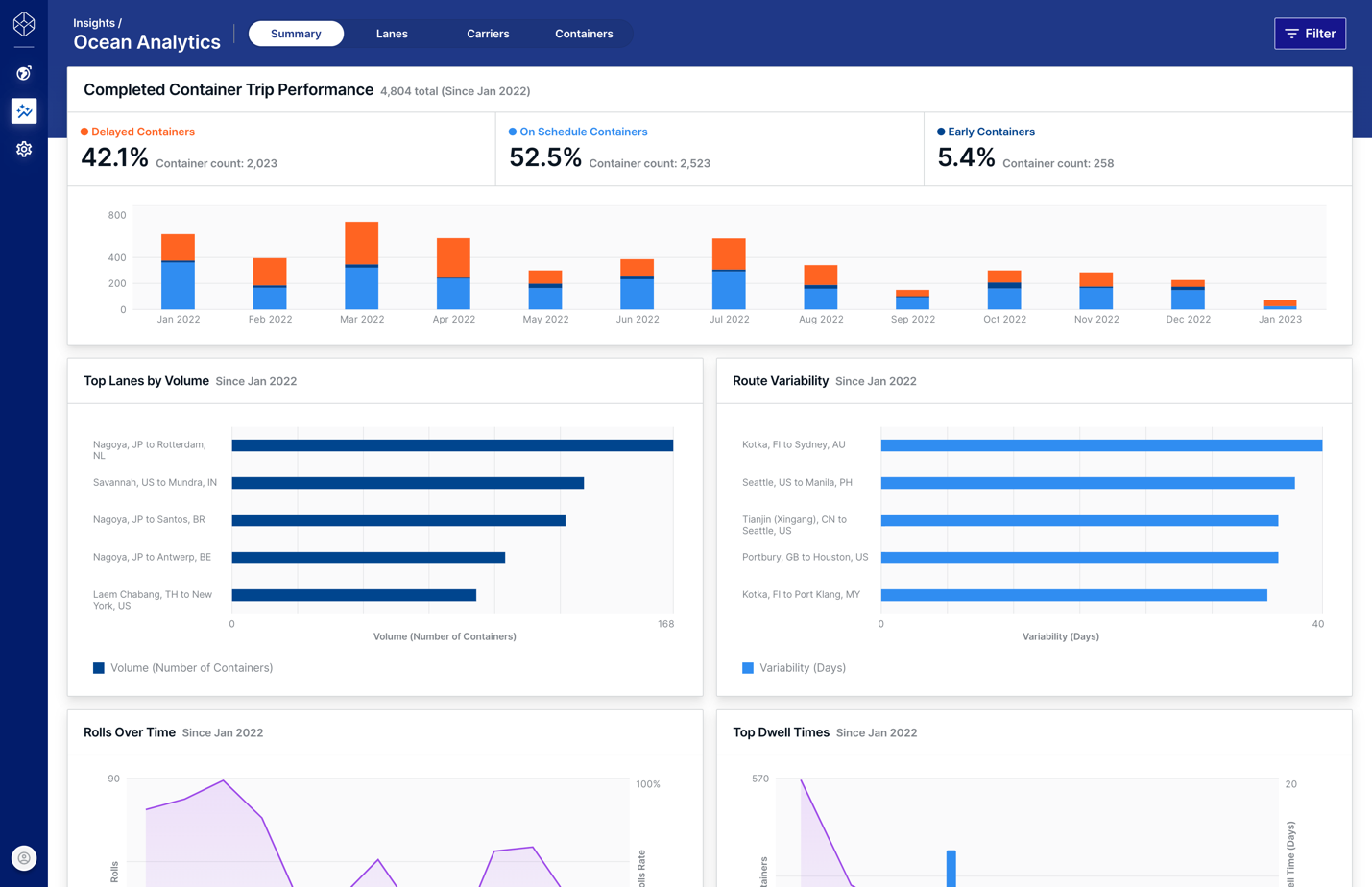Screen dimensions: 1372x887
Task: Click 'Container count: 2,523' text
Action: pos(649,163)
